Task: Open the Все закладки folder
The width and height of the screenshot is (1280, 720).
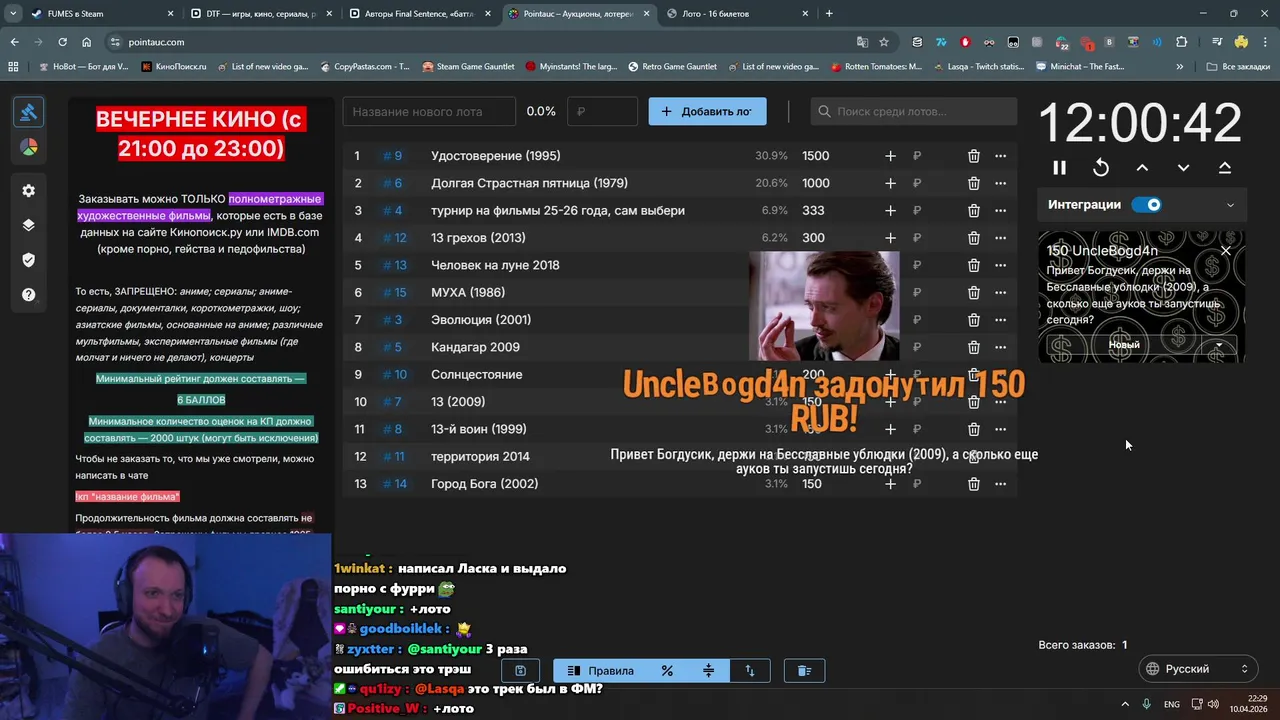Action: click(x=1238, y=67)
